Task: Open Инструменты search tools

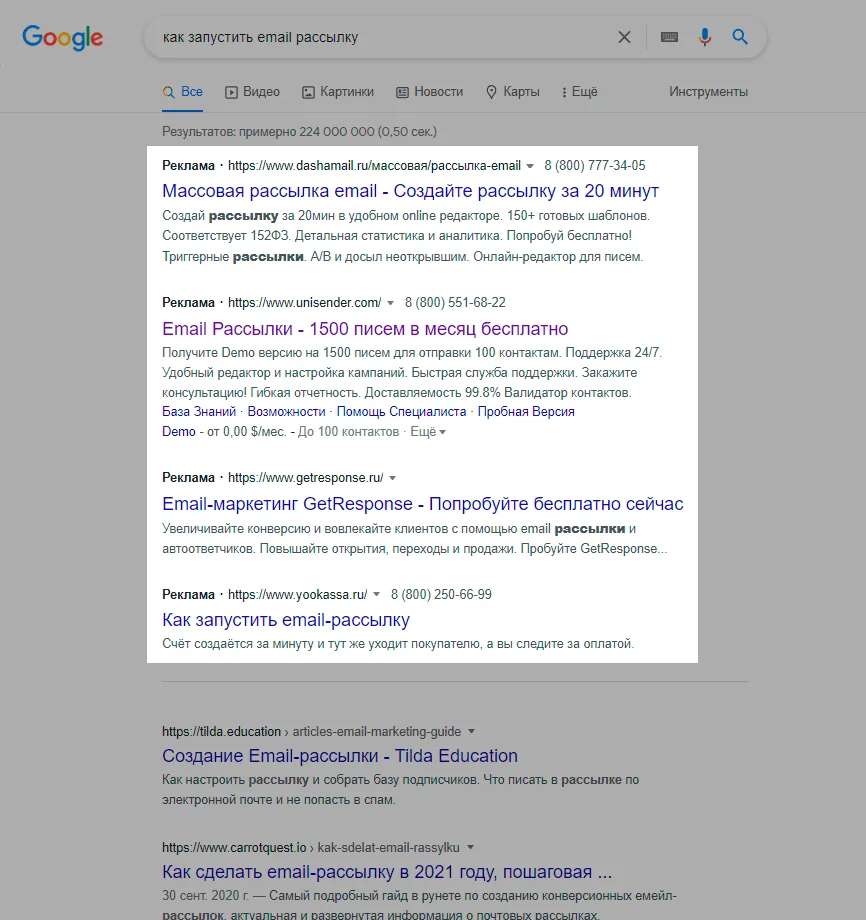Action: tap(708, 92)
